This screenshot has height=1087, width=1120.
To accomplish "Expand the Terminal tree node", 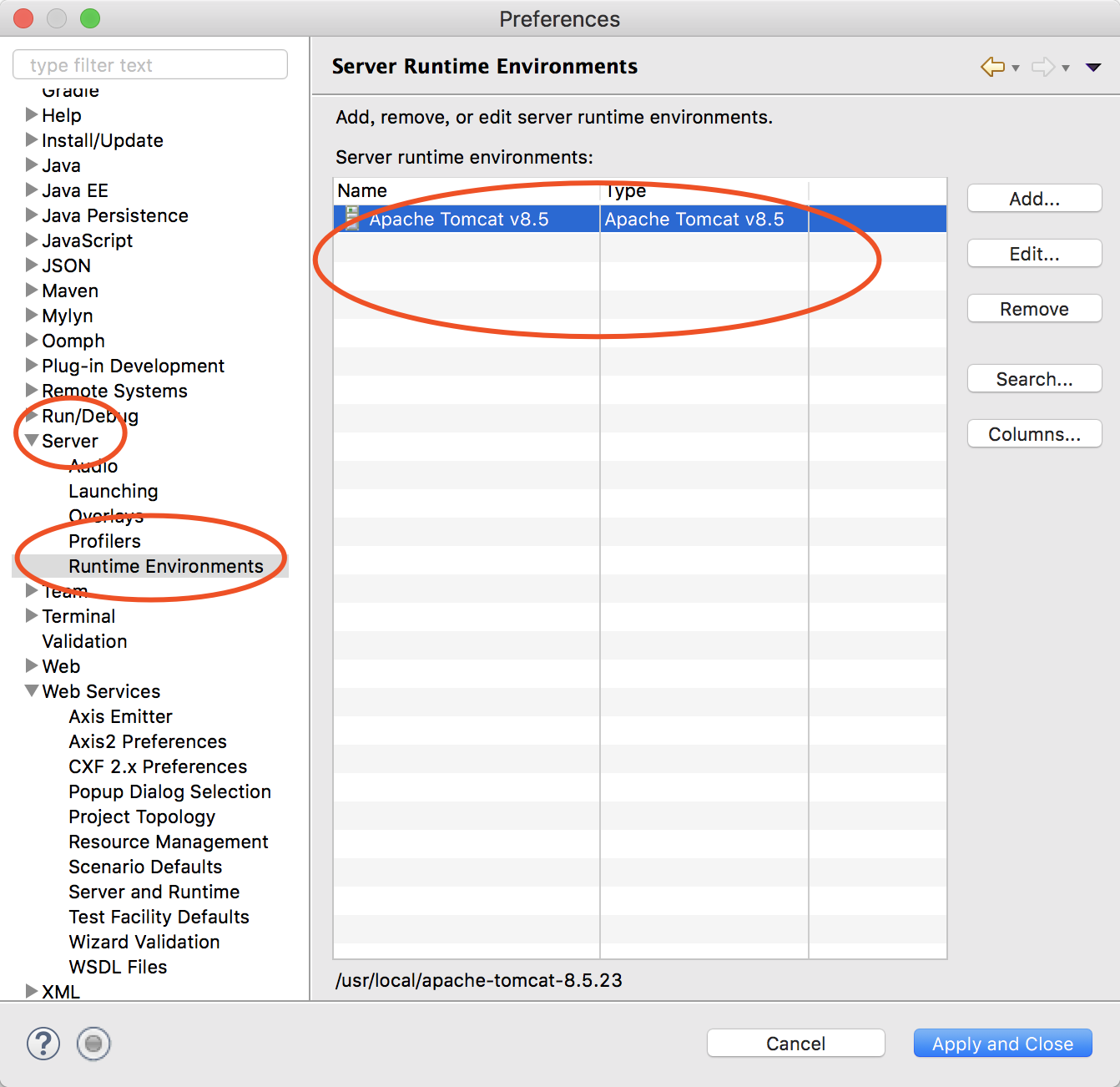I will click(32, 615).
